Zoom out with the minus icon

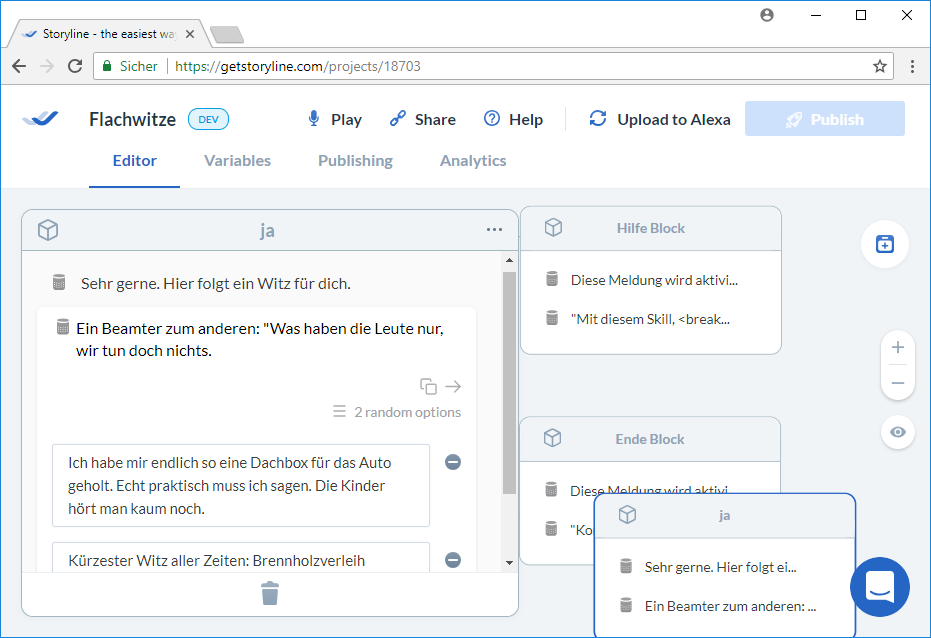[x=897, y=383]
